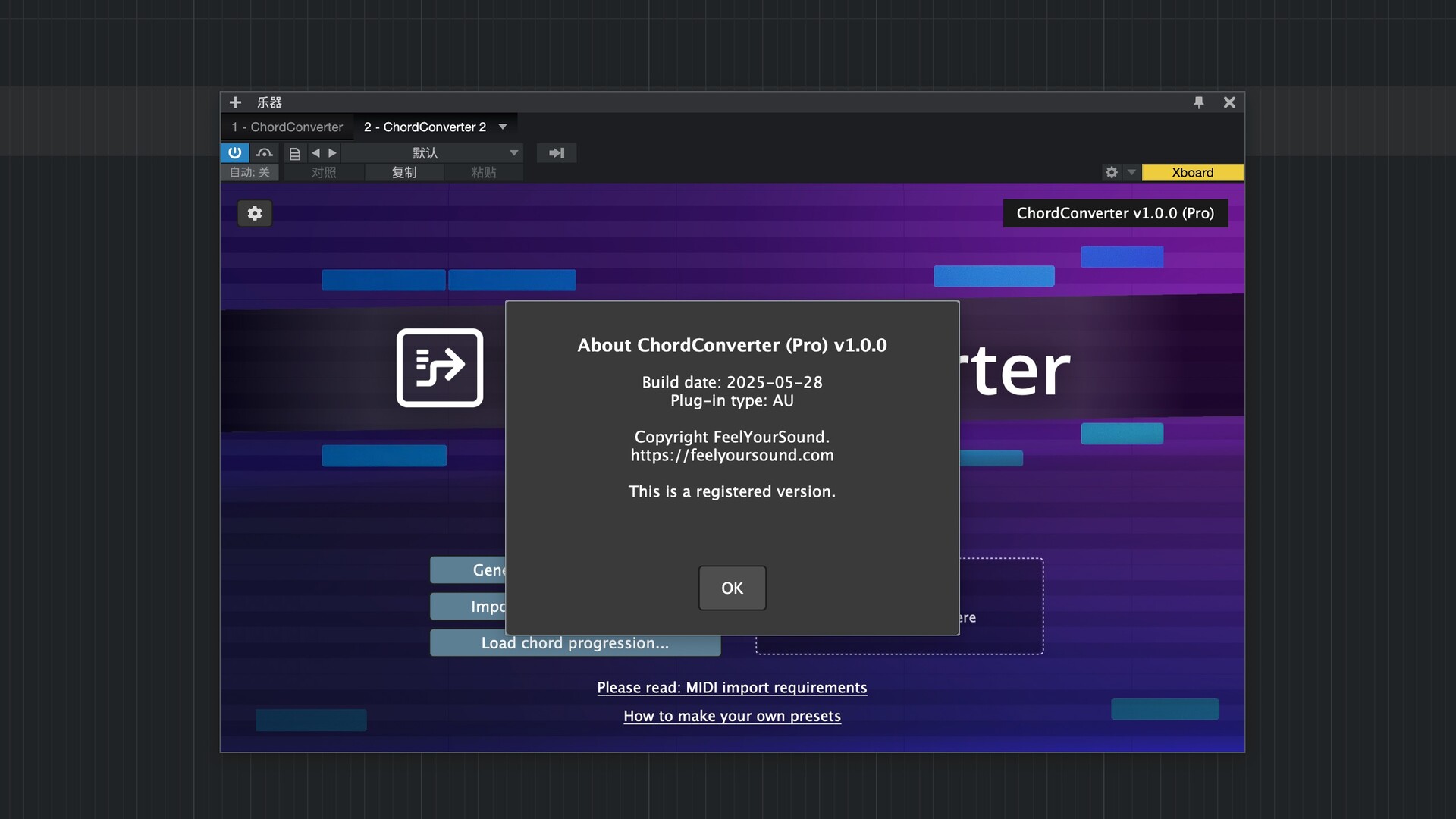Click the ChordConverter arrow logo icon
The width and height of the screenshot is (1456, 819).
(440, 368)
